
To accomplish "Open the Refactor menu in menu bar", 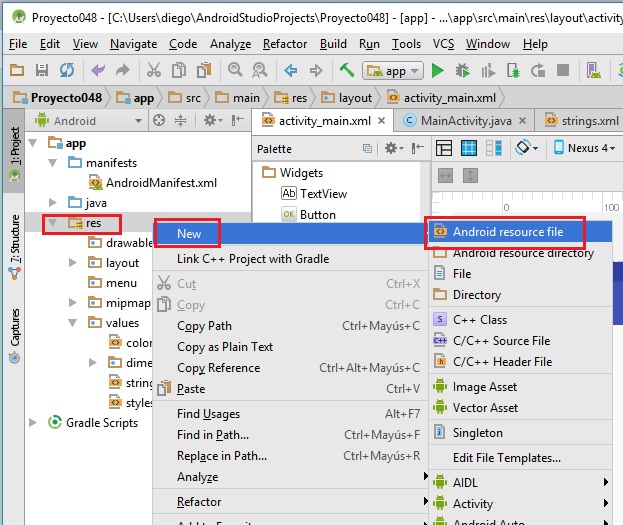I will 285,44.
